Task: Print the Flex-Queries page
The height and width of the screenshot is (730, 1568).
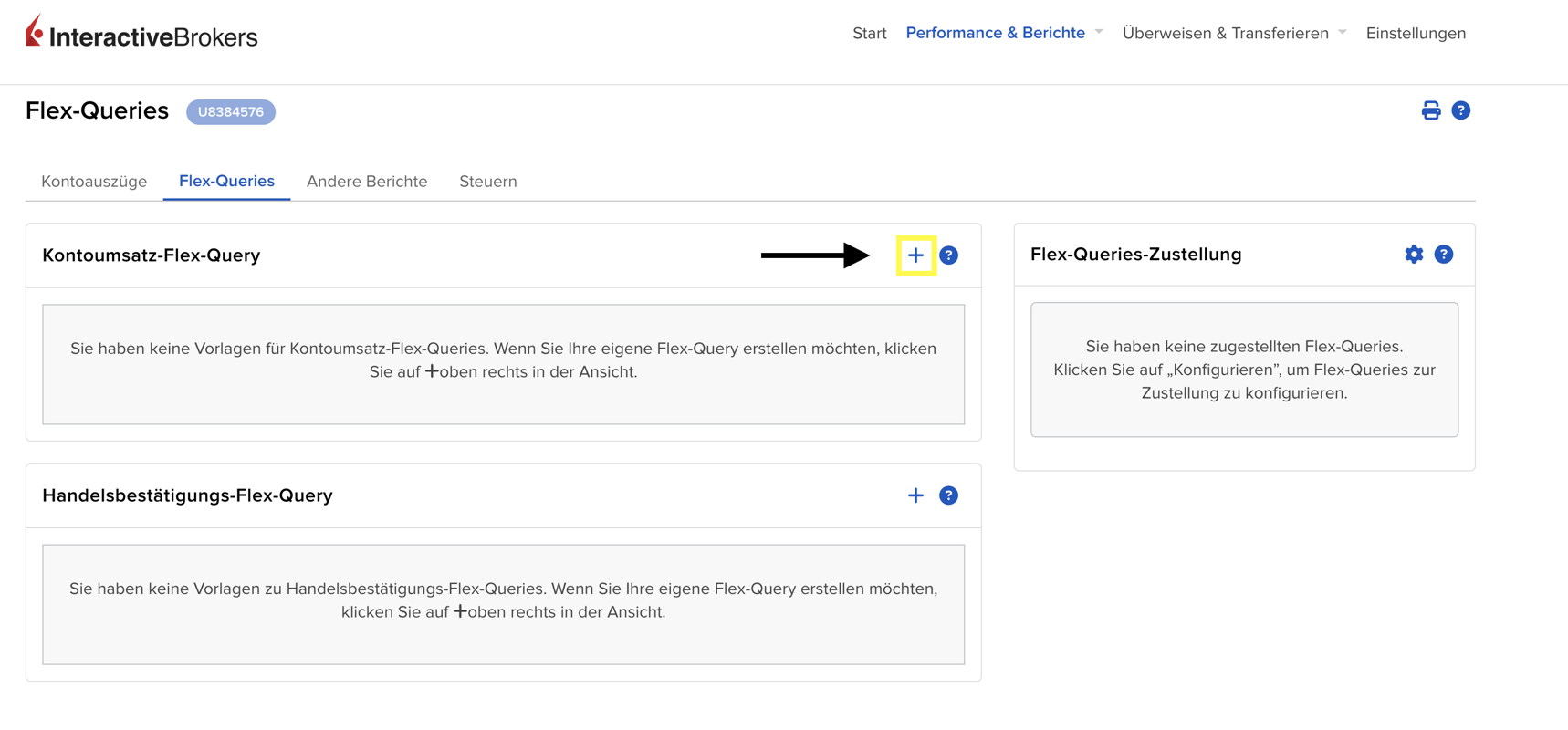Action: point(1430,110)
